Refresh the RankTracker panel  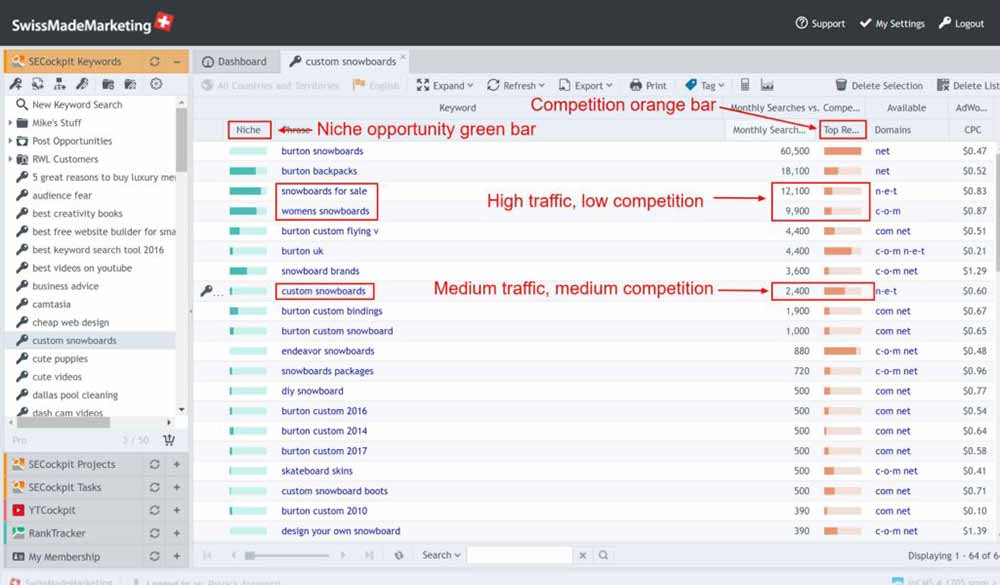(154, 533)
